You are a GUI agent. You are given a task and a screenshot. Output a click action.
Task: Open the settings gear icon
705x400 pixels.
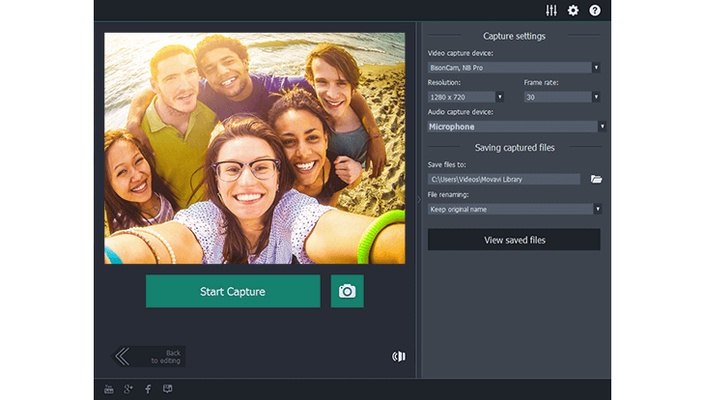point(573,10)
